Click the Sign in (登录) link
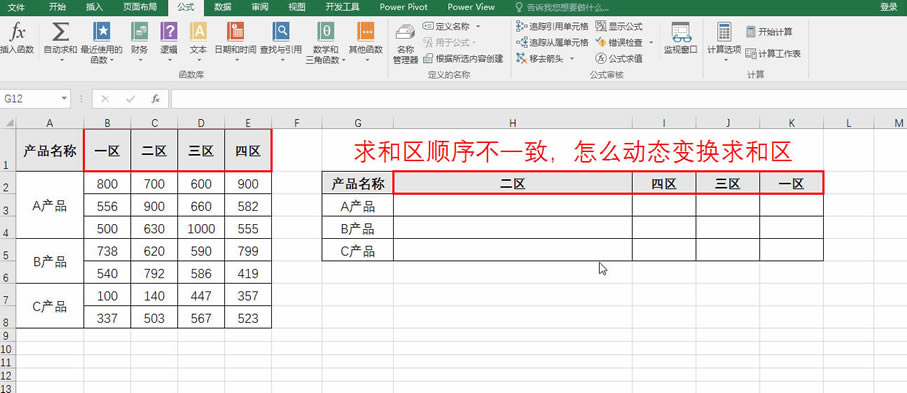907x393 pixels. pyautogui.click(x=888, y=7)
